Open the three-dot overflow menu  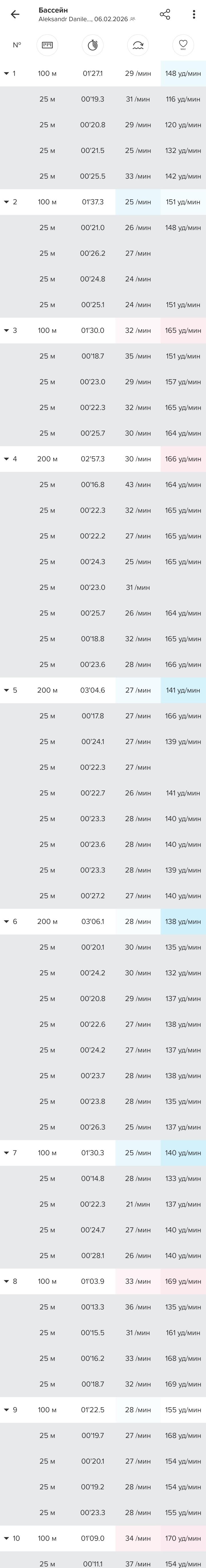click(193, 15)
